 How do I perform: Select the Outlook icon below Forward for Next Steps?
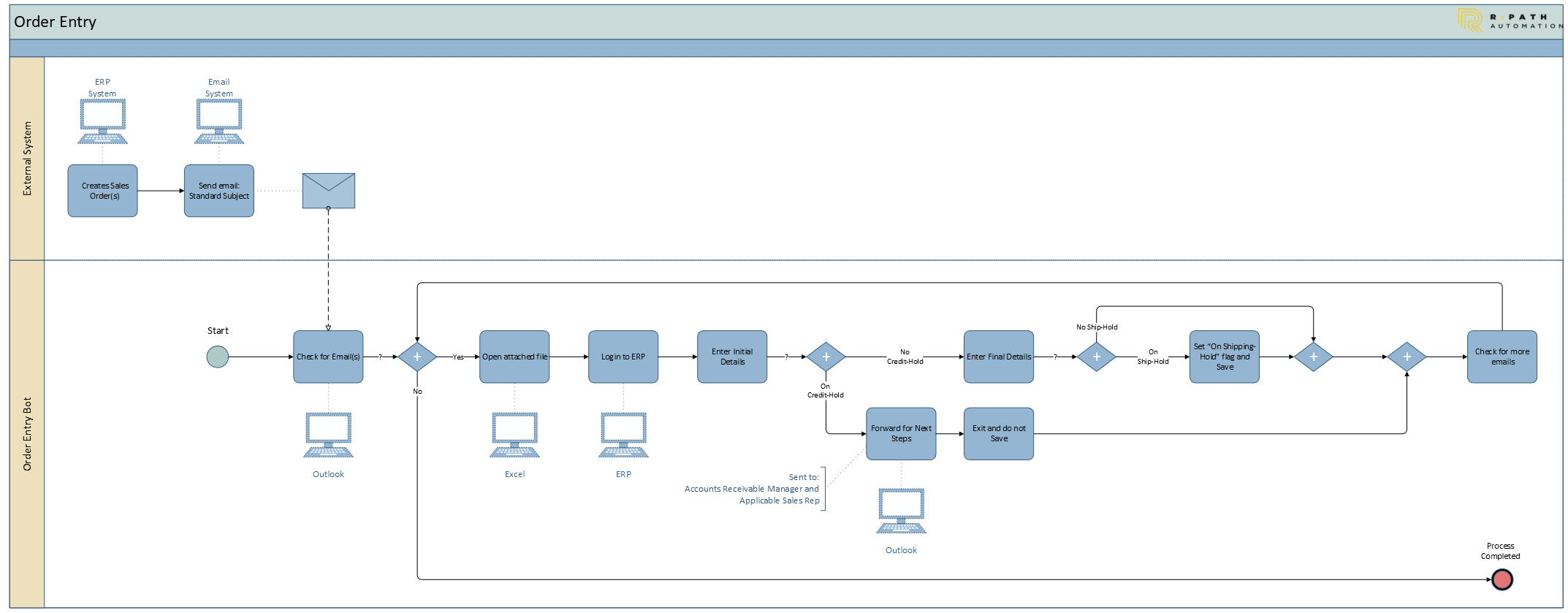coord(901,511)
